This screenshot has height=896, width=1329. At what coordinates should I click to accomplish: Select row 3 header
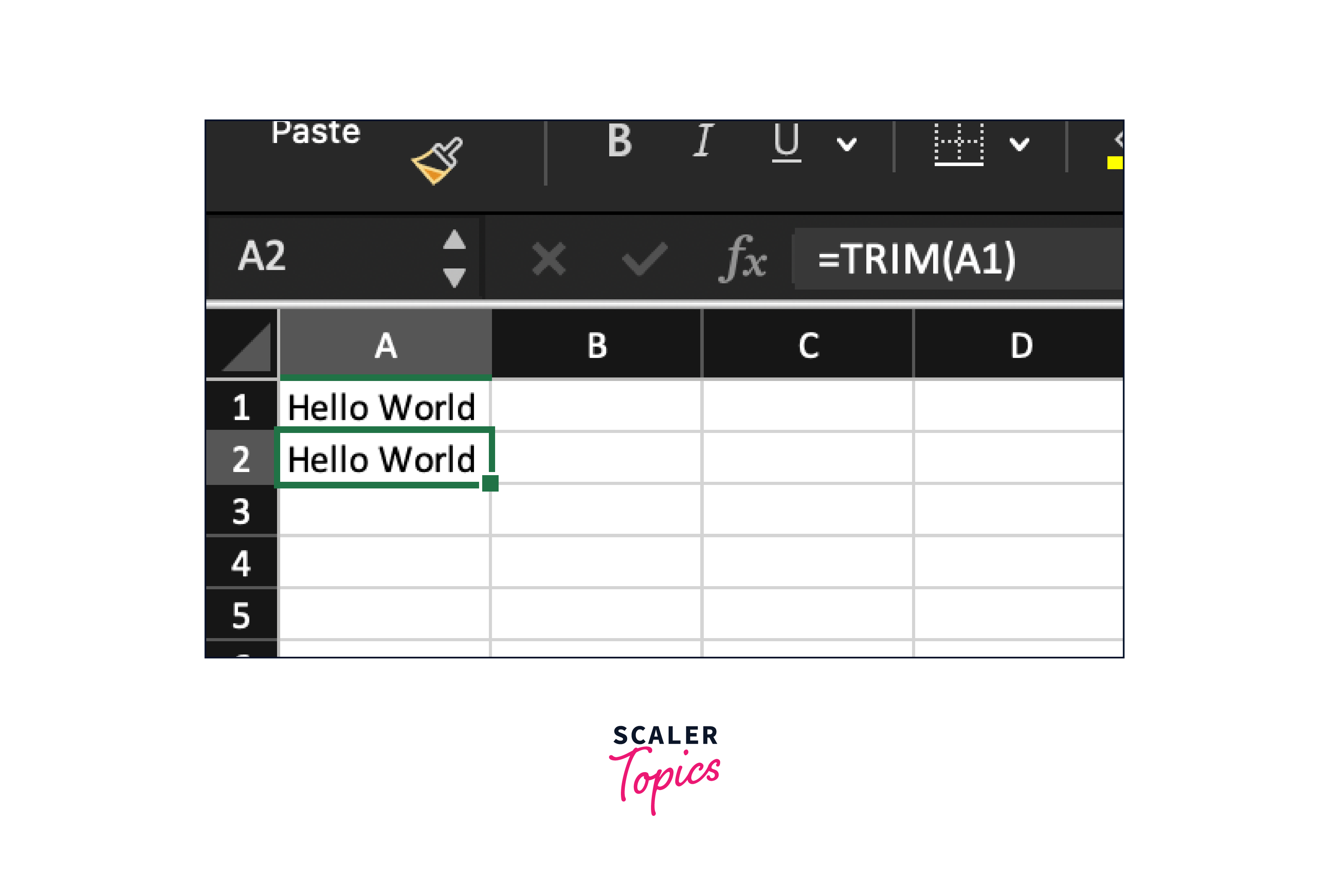241,511
